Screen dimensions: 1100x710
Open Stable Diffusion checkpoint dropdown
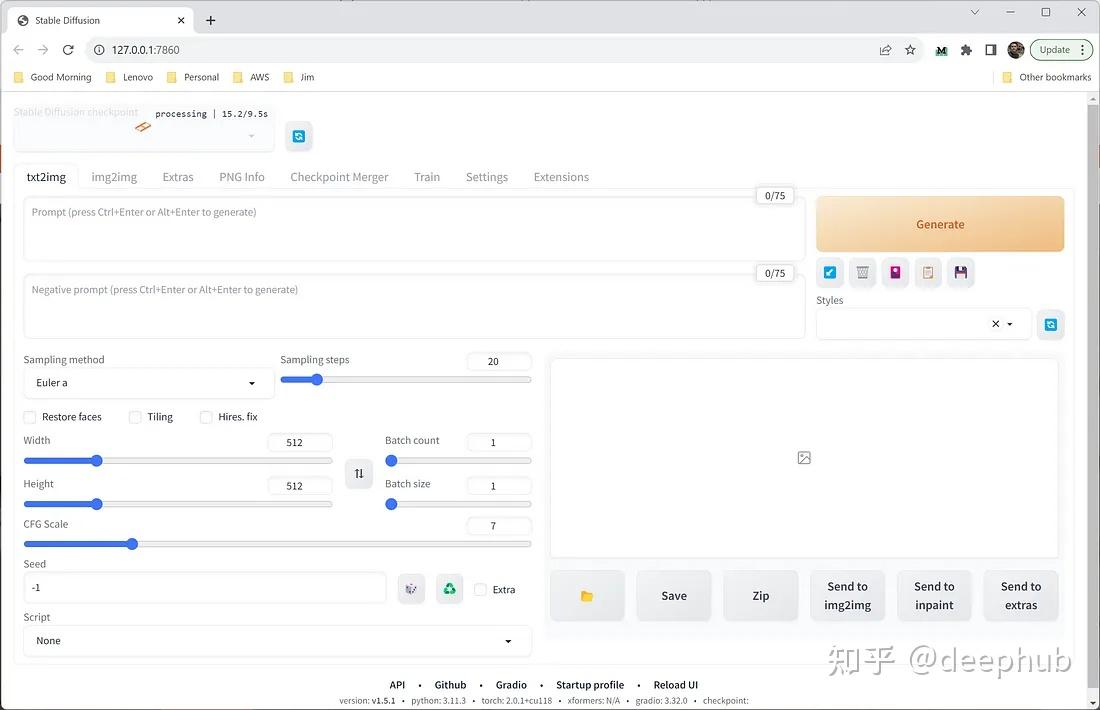point(144,136)
